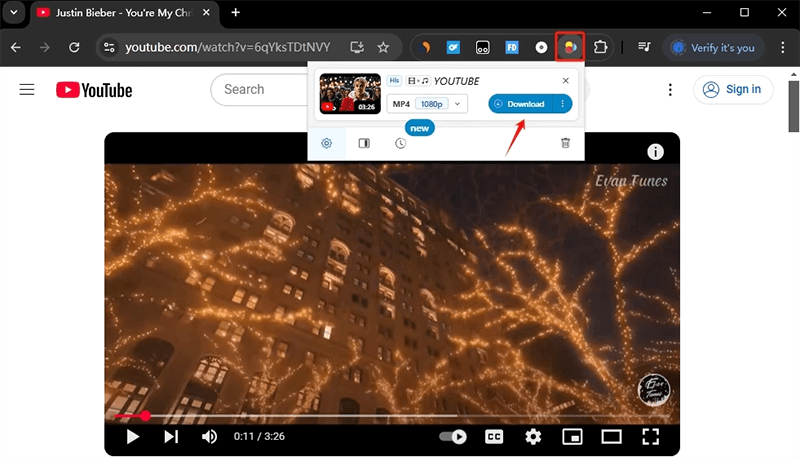The height and width of the screenshot is (457, 800).
Task: Open the white circle record extension
Action: pos(541,47)
